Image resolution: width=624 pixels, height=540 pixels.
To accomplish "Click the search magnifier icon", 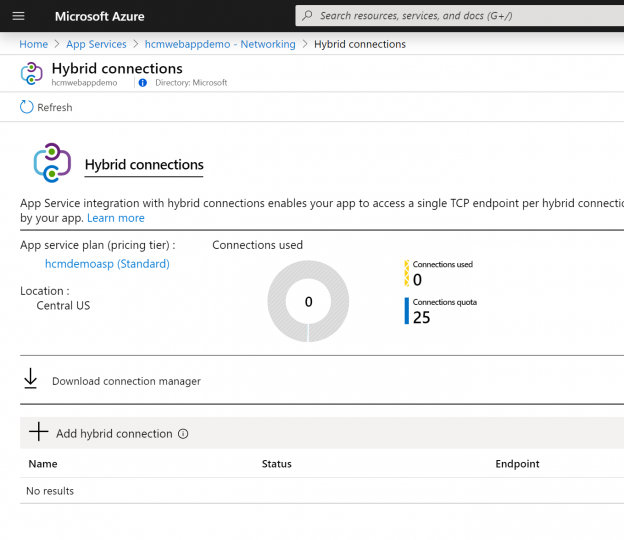I will coord(307,16).
